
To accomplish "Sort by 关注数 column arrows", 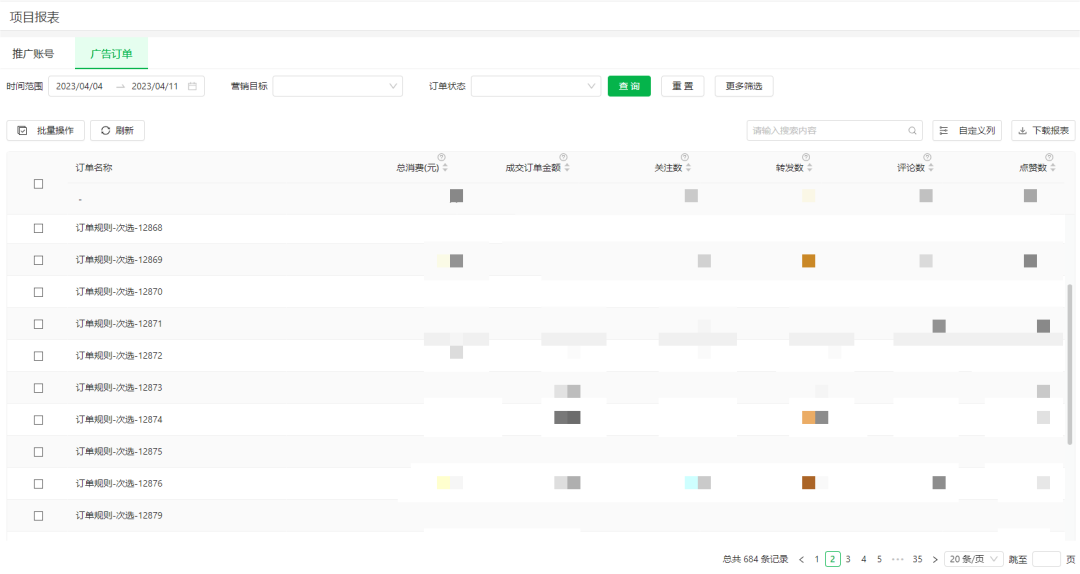I will (688, 167).
